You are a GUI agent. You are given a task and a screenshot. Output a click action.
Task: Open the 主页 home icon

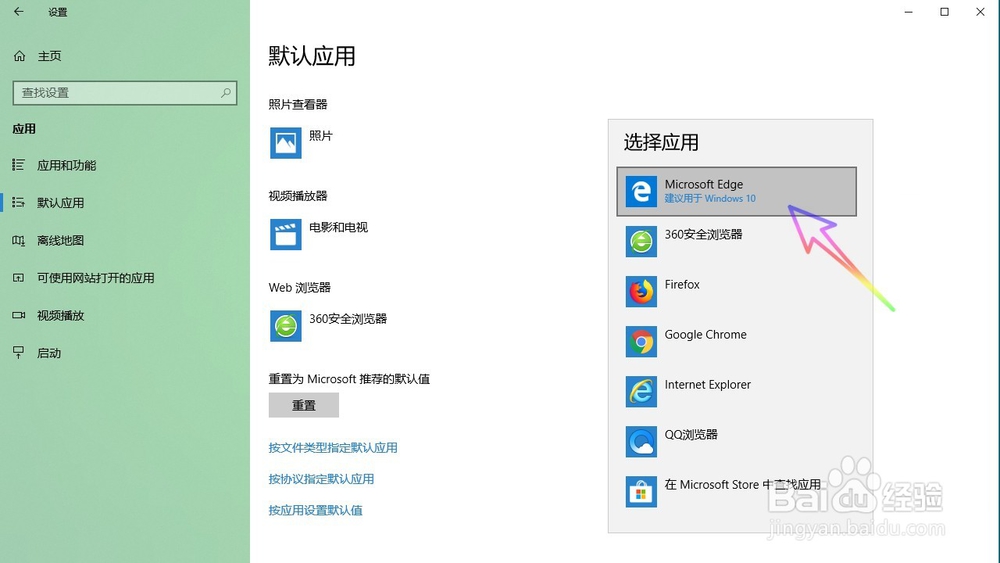pyautogui.click(x=19, y=56)
